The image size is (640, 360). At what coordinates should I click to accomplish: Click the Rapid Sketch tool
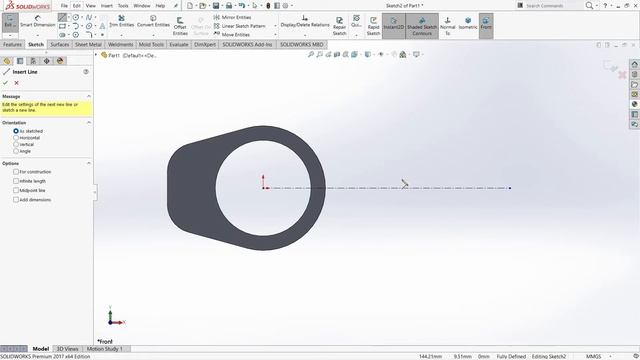(373, 26)
